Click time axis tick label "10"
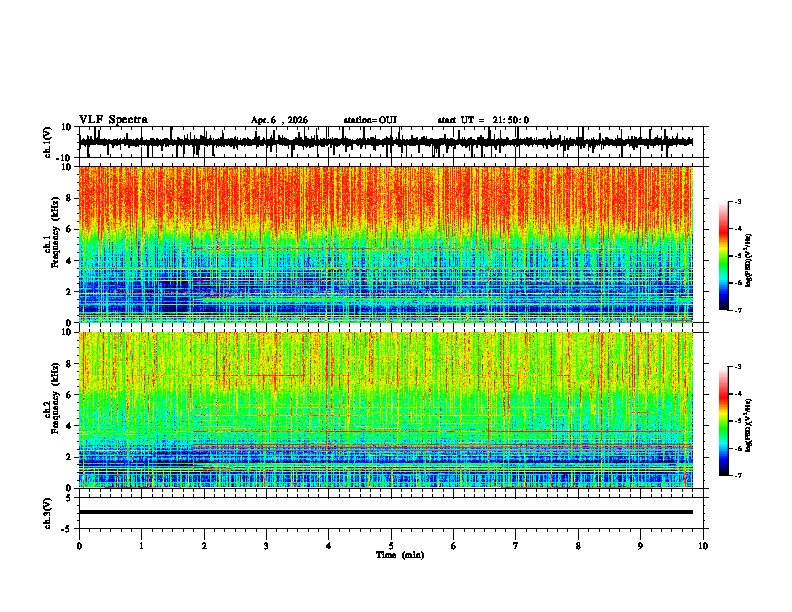 pyautogui.click(x=703, y=546)
